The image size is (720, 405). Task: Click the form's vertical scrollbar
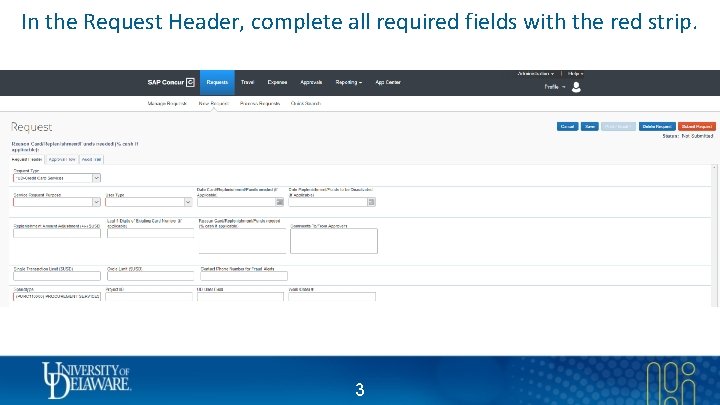tap(714, 236)
